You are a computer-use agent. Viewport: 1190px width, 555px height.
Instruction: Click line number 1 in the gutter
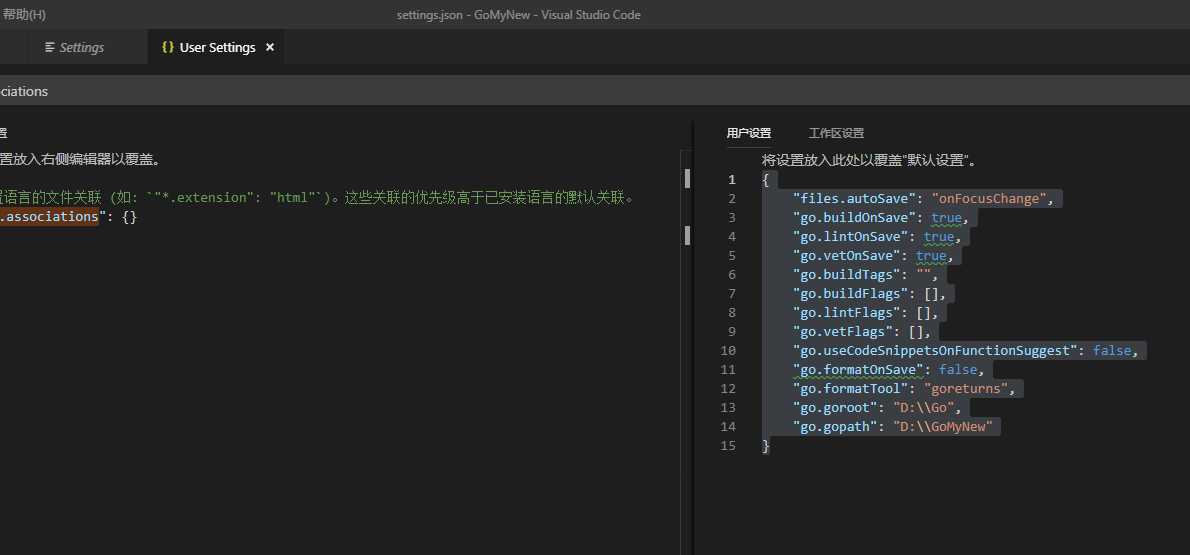click(732, 180)
